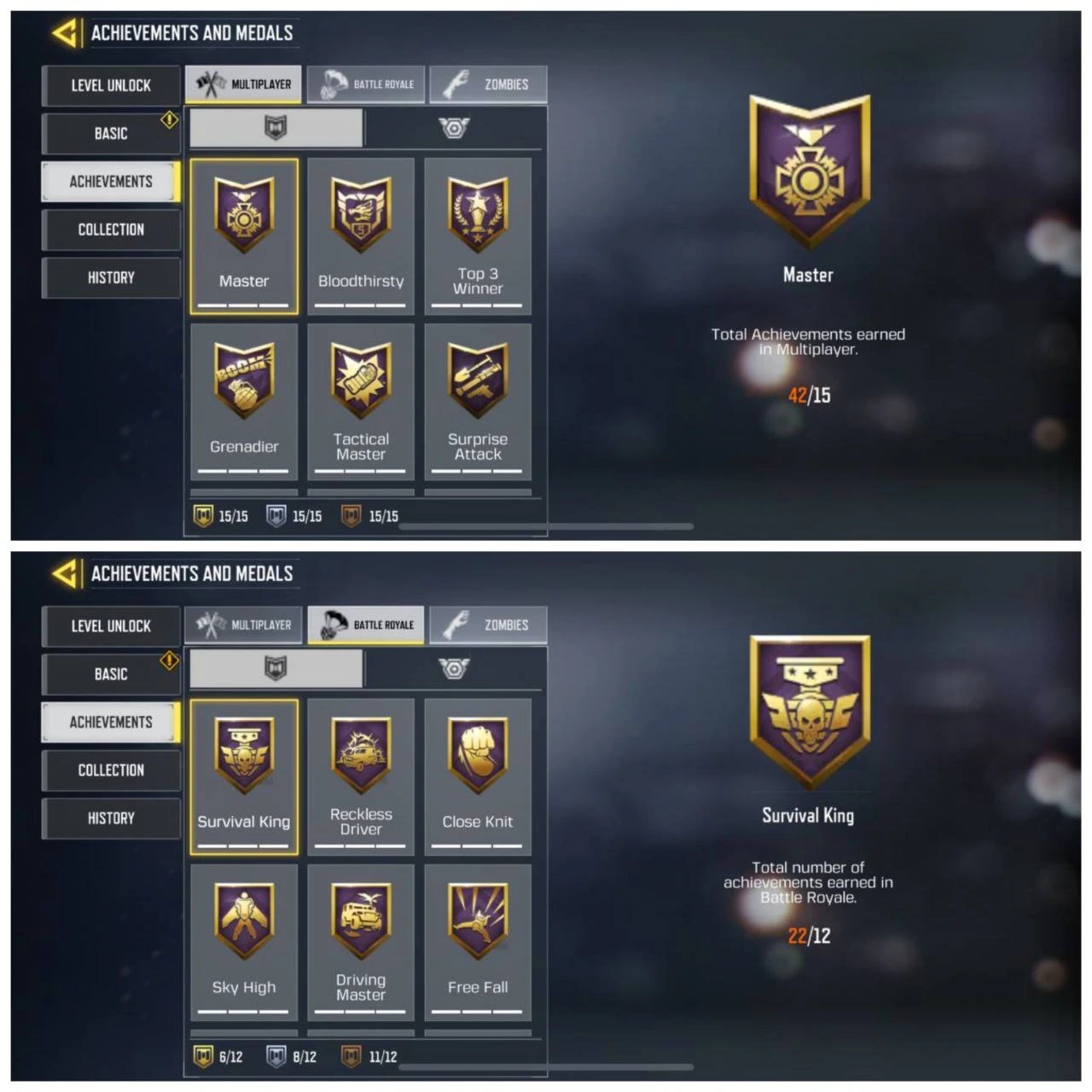Switch to medals sub-tab in Multiplayer view
This screenshot has width=1092, height=1092.
[x=454, y=128]
